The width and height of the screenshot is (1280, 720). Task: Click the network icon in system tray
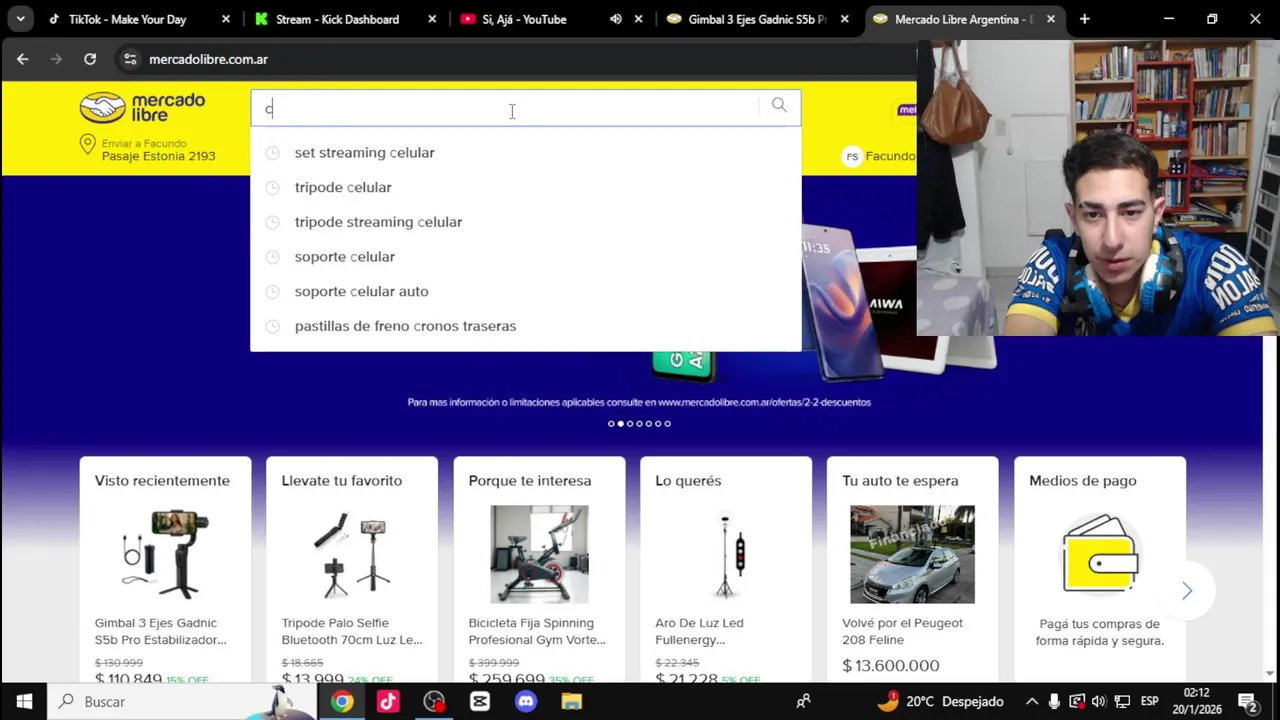1122,702
